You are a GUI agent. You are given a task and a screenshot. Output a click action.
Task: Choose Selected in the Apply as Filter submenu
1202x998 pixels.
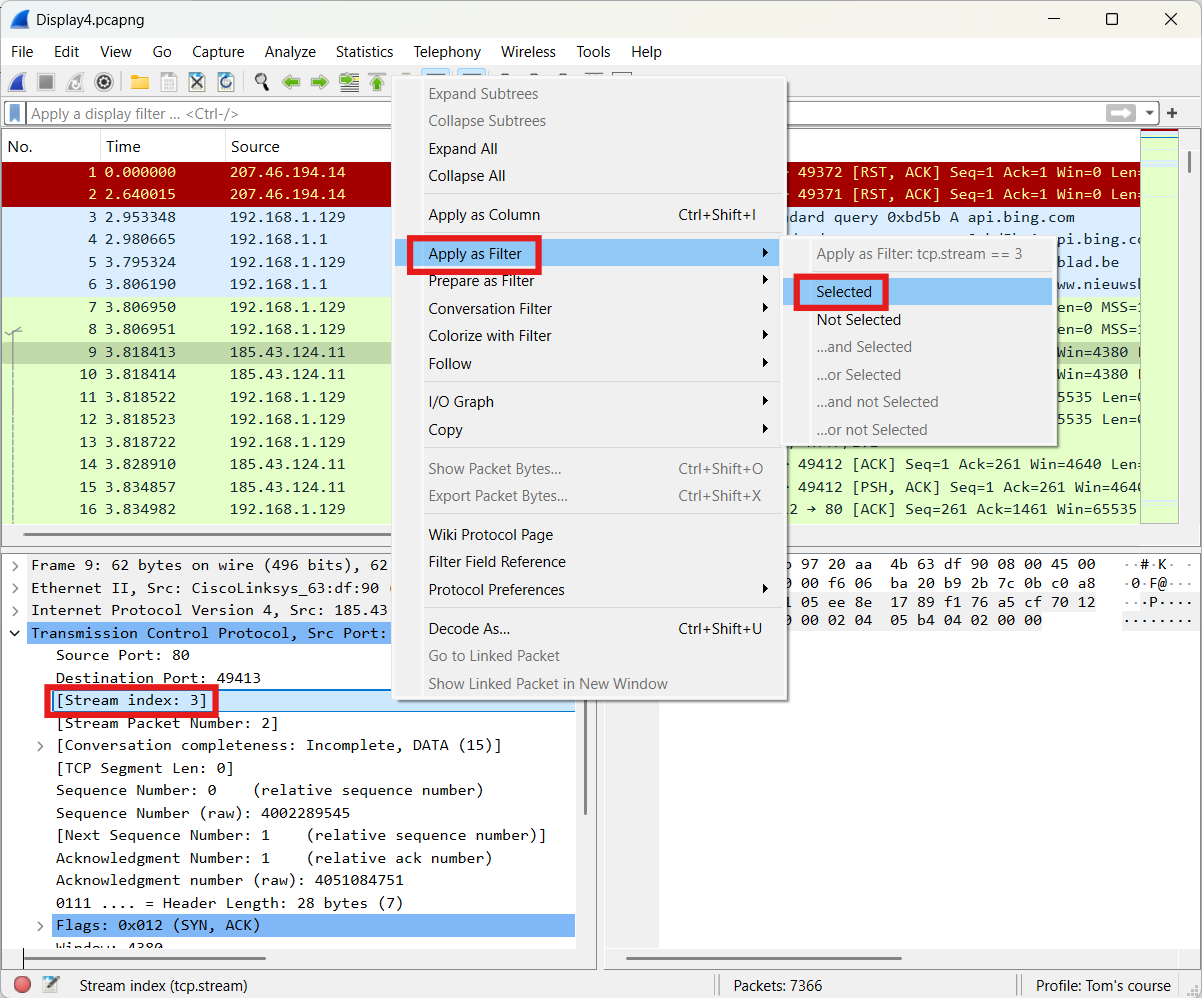918,292
